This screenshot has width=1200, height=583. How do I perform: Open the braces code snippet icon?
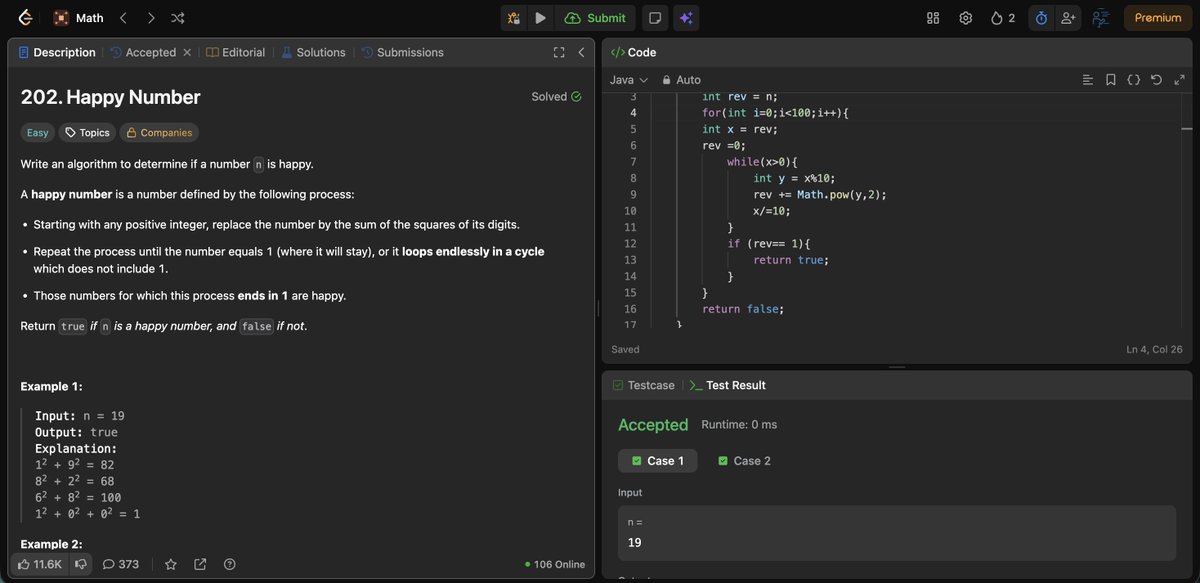(x=1133, y=80)
